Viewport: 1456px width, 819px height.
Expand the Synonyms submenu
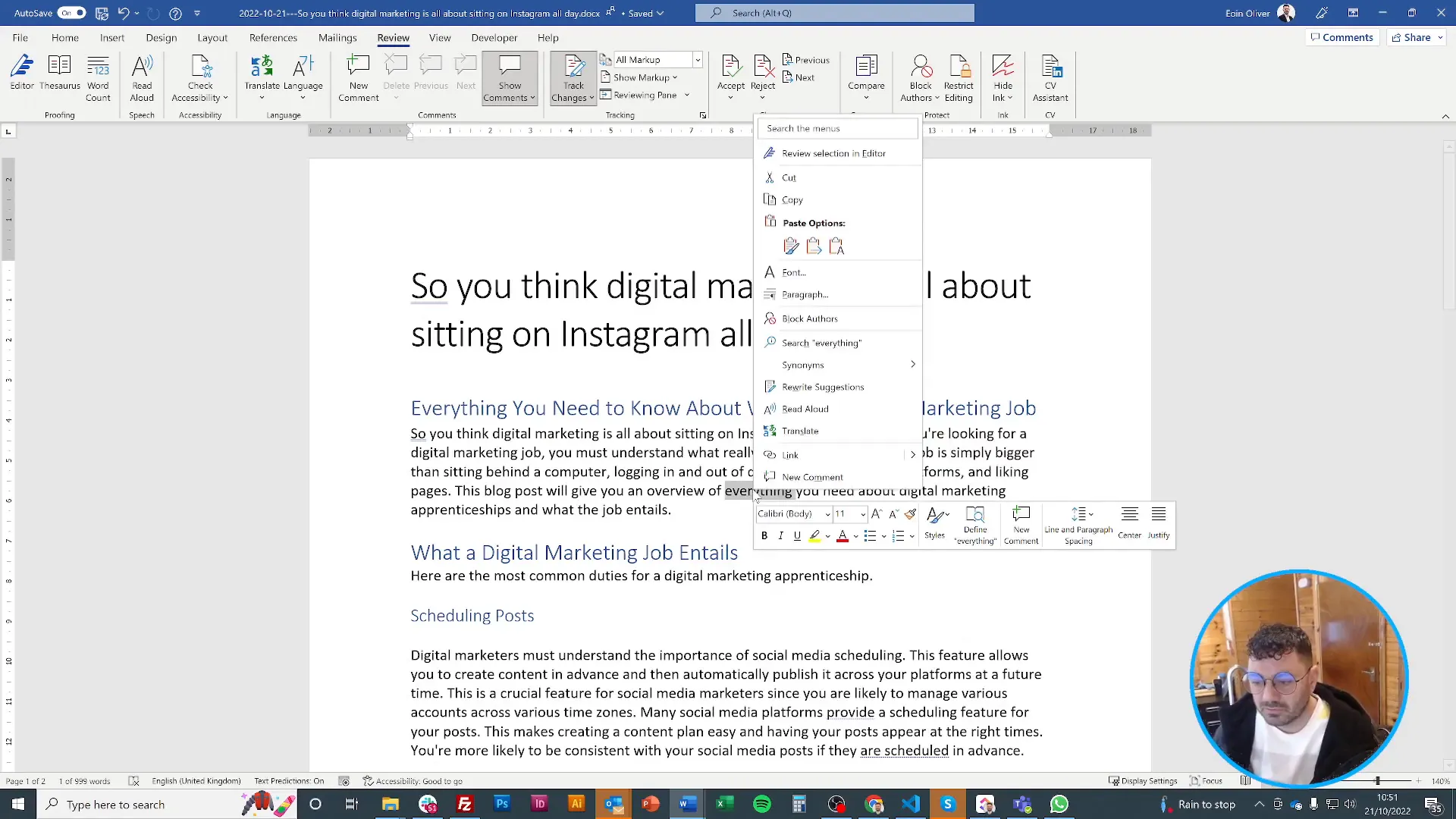point(839,365)
